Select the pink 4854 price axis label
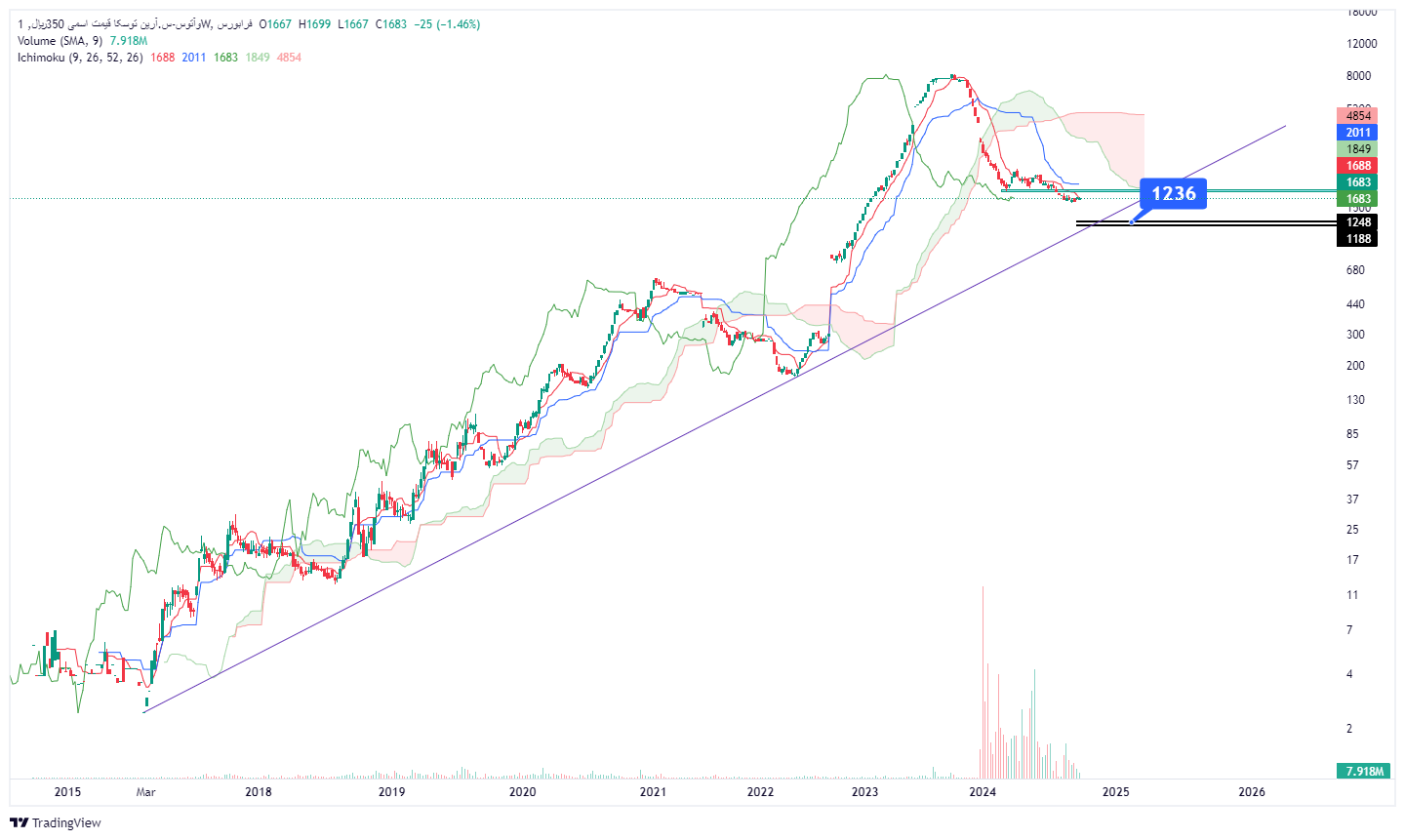The width and height of the screenshot is (1405, 840). coord(1357,115)
